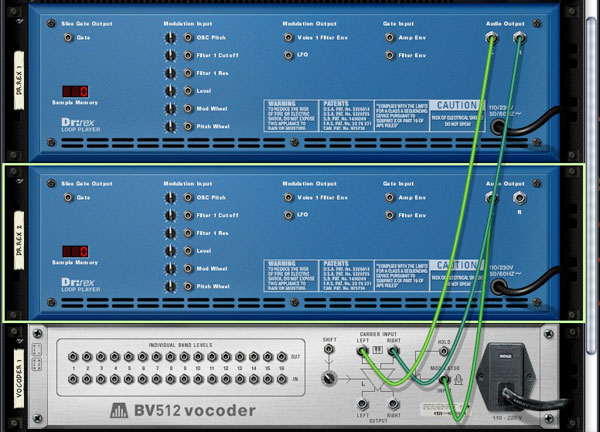This screenshot has width=600, height=432.
Task: Click the OSC Pitch input jack on Dr.REX 2
Action: pyautogui.click(x=188, y=197)
